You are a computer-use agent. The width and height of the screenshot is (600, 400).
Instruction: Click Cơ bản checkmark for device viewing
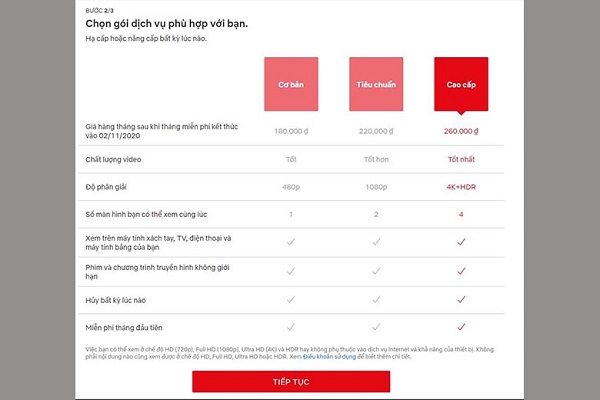291,242
